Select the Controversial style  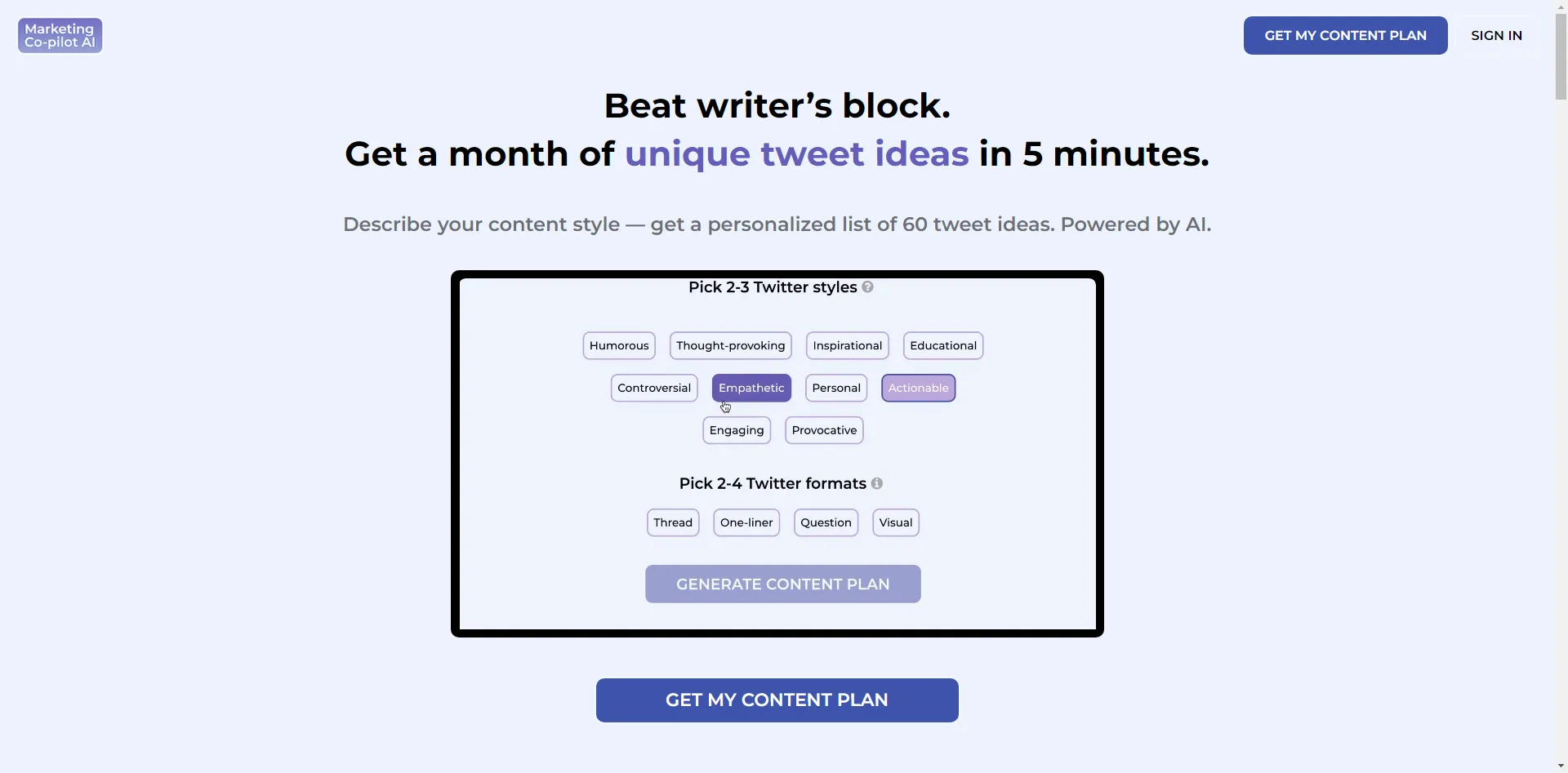[653, 388]
